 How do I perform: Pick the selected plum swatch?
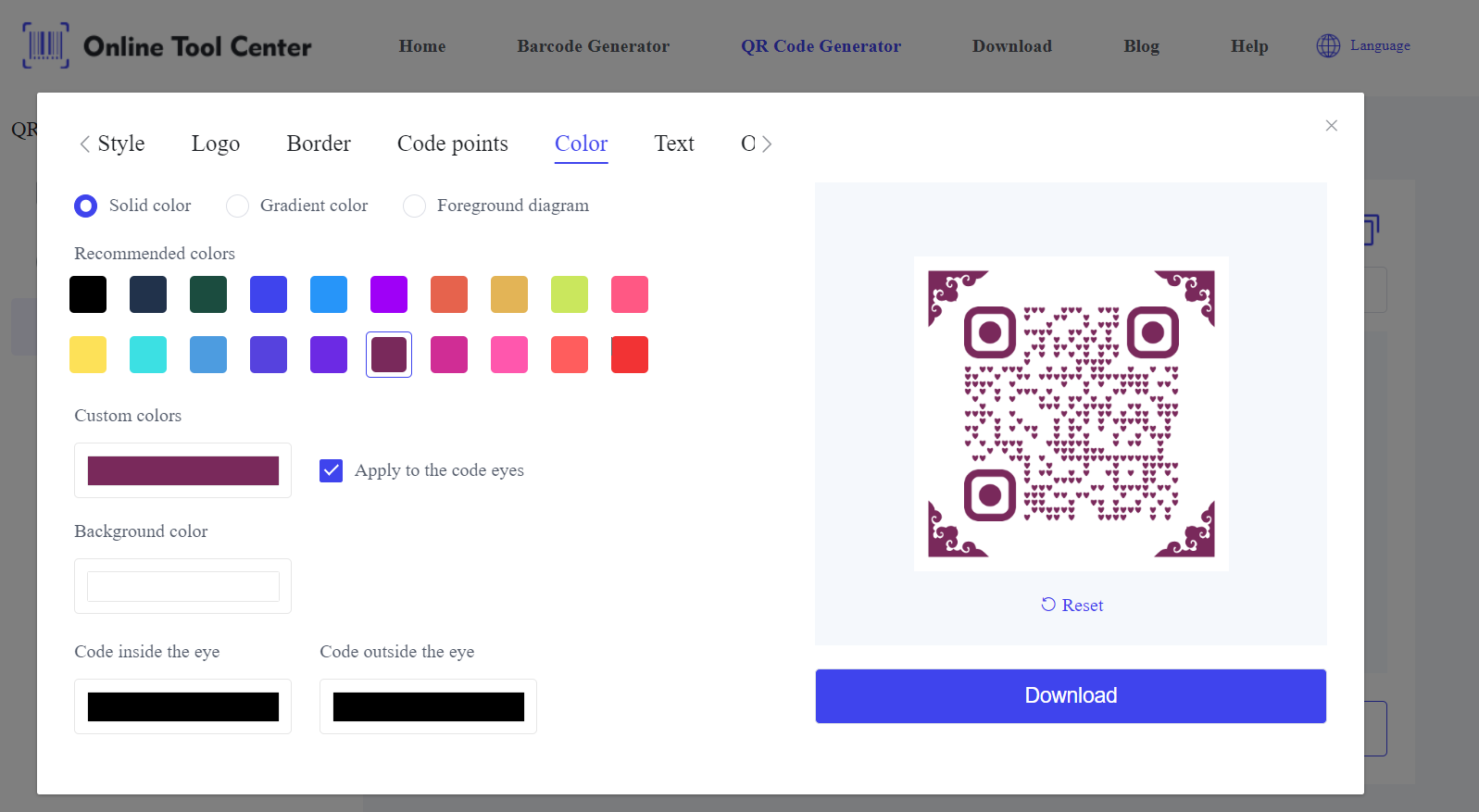389,355
